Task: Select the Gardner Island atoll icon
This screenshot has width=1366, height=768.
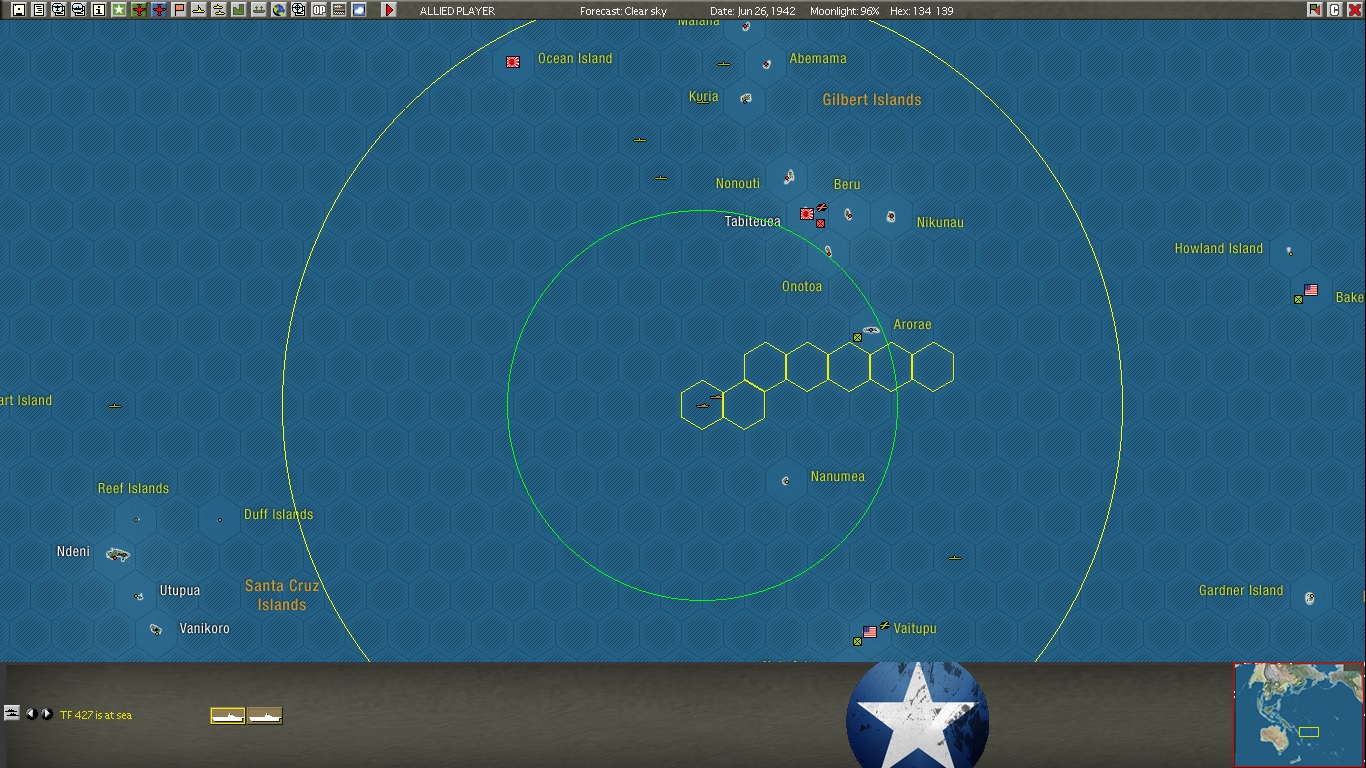Action: [1310, 598]
